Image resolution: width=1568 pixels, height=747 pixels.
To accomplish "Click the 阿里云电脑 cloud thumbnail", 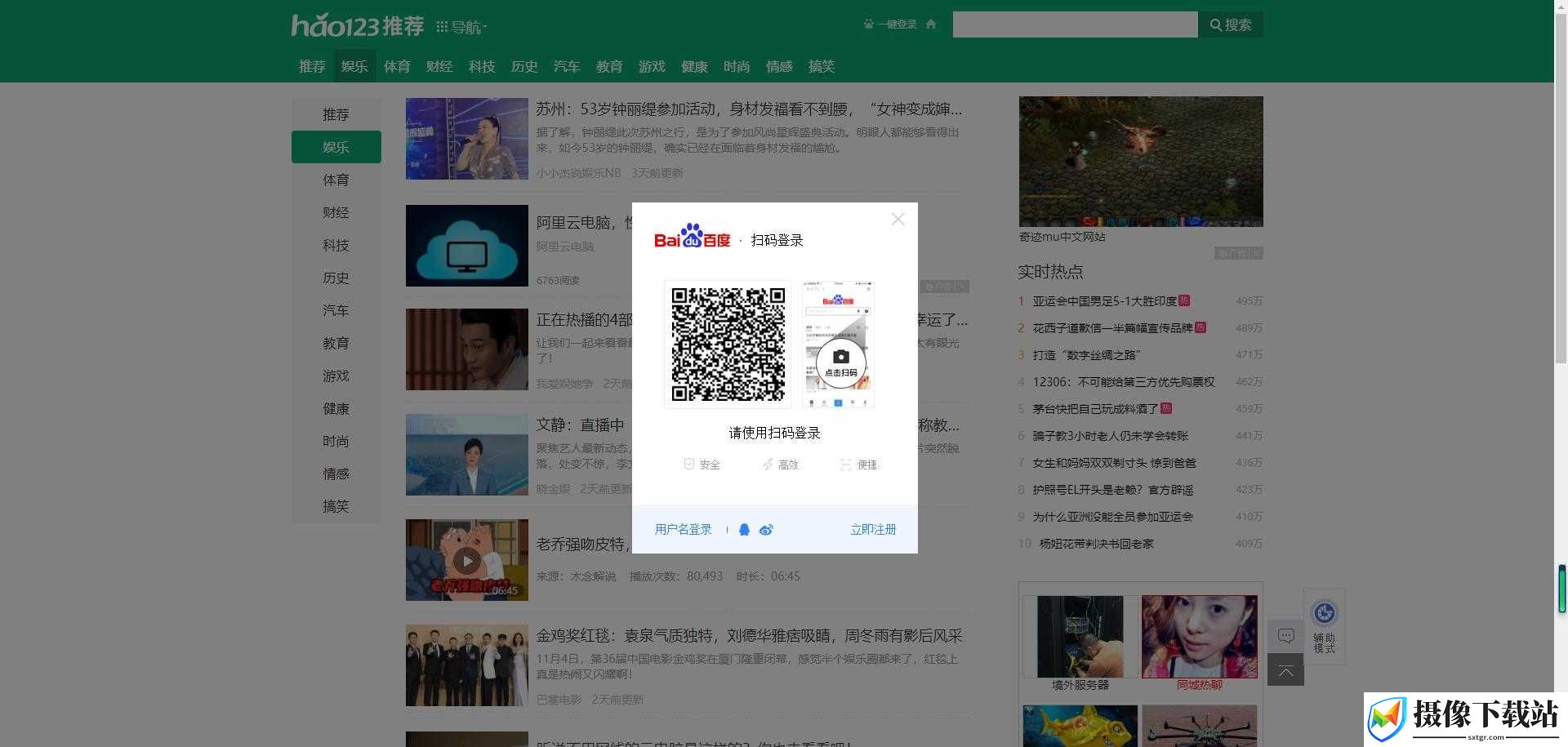I will point(467,246).
